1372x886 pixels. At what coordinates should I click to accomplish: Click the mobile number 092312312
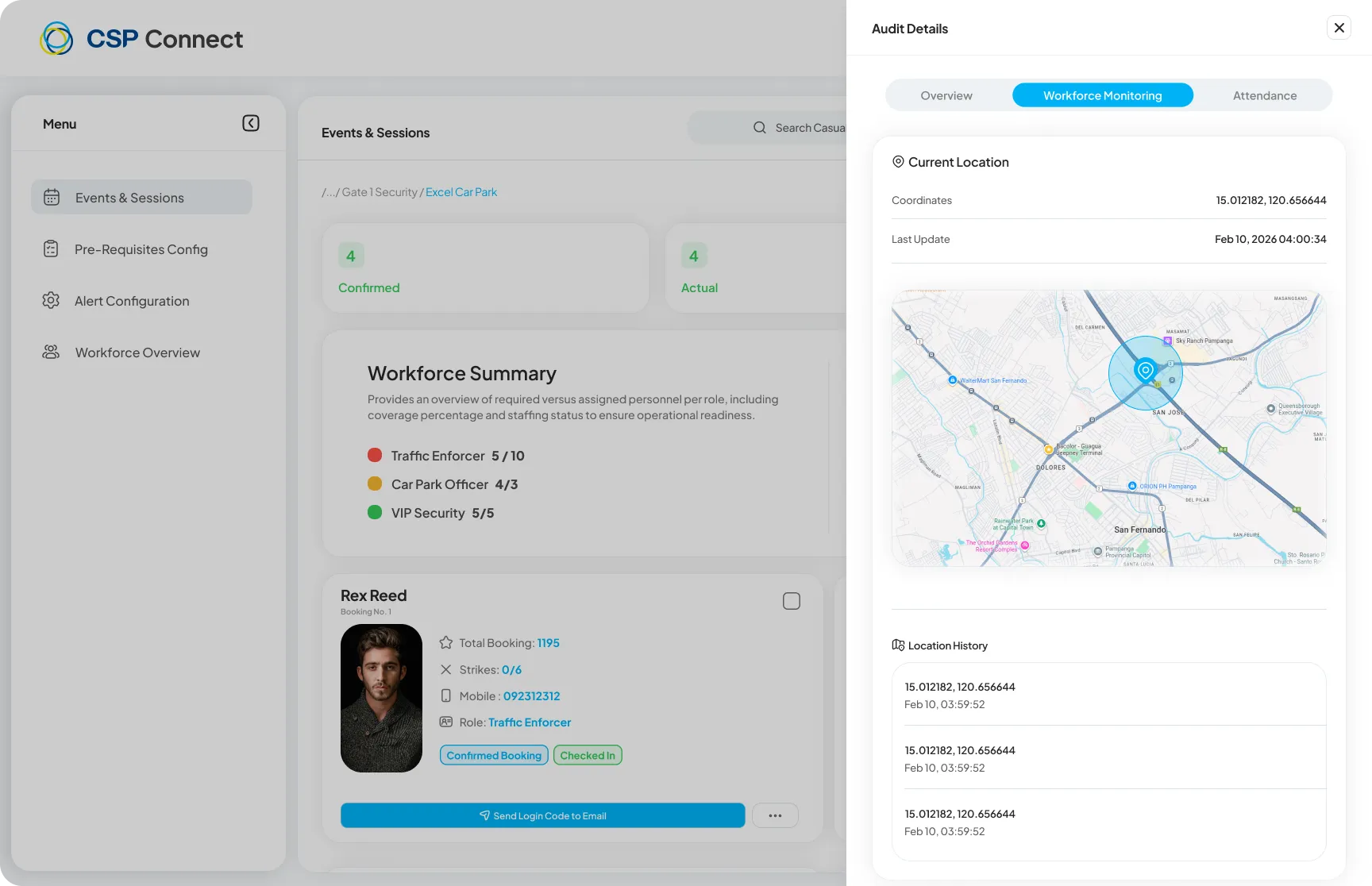531,695
